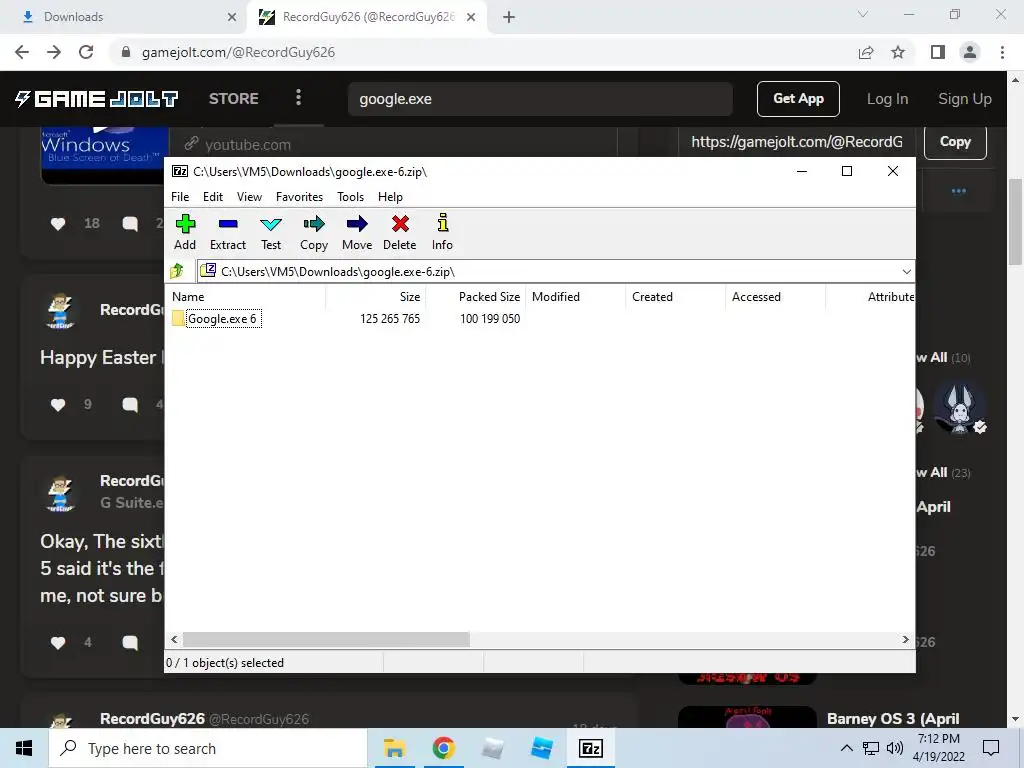Sort by the Size column header

[376, 296]
